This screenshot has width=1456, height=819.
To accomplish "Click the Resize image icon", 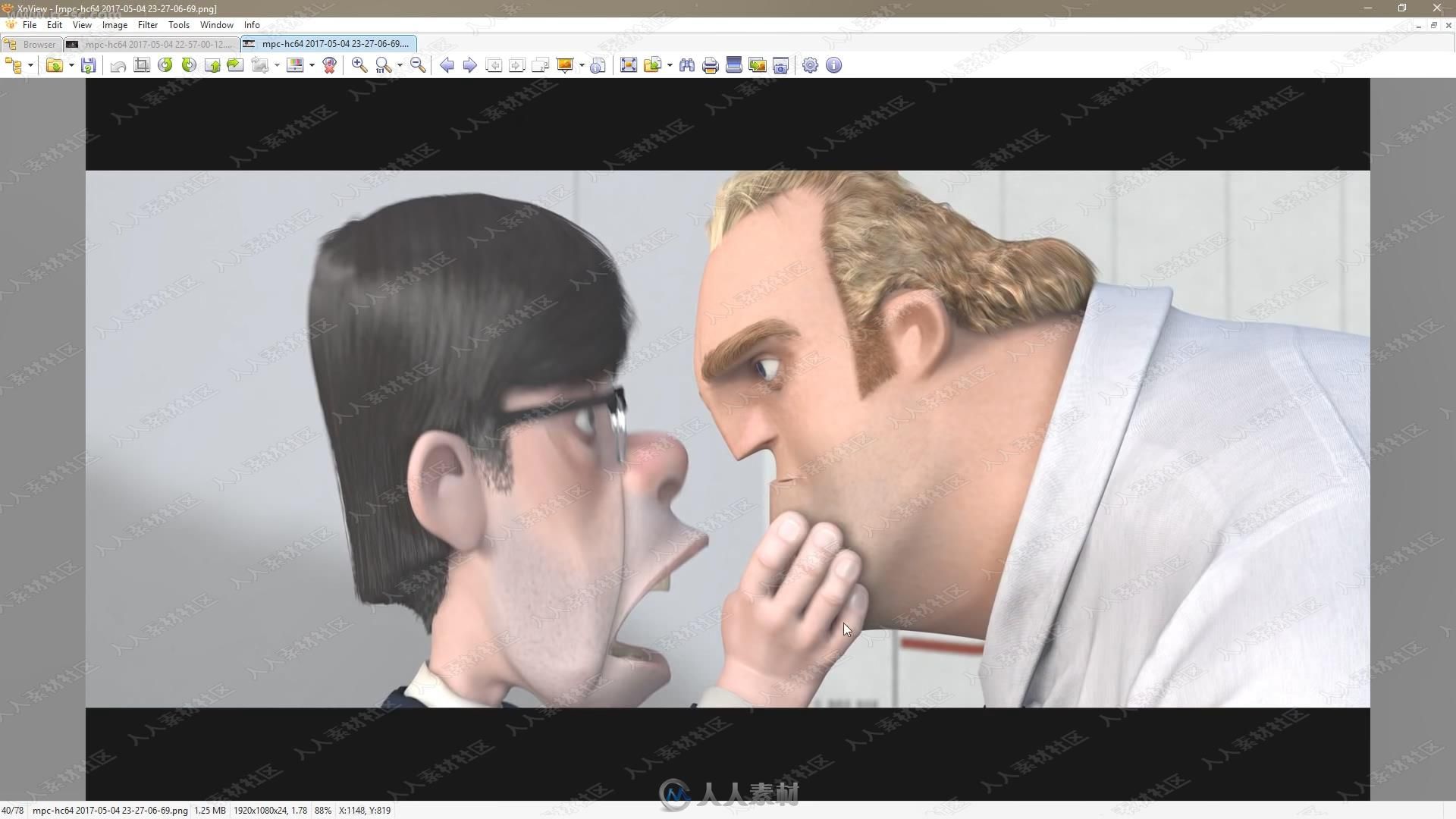I will point(260,65).
